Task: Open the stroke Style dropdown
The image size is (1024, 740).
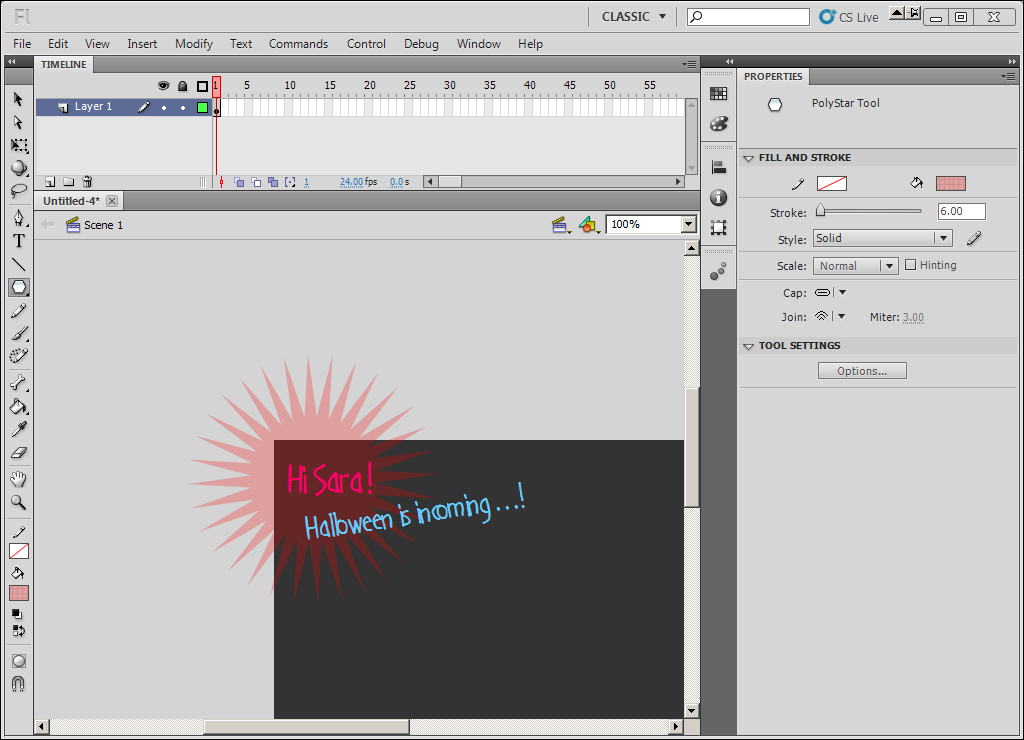Action: [882, 238]
